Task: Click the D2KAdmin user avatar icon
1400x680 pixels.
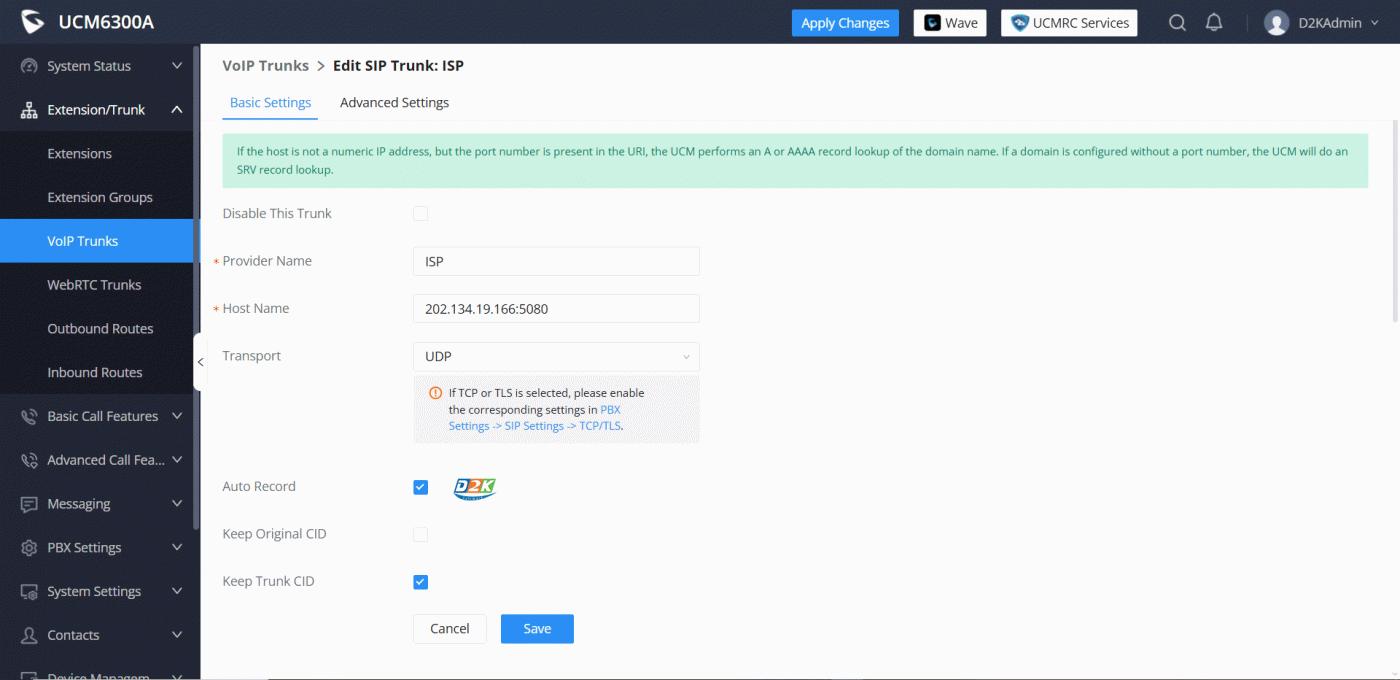Action: pos(1276,23)
